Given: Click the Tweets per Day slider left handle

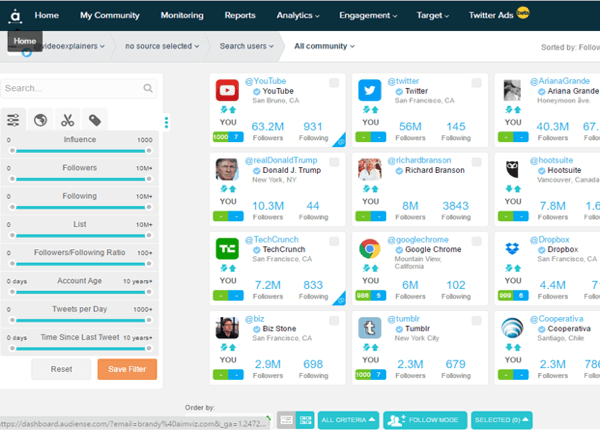Looking at the screenshot, I should [12, 320].
